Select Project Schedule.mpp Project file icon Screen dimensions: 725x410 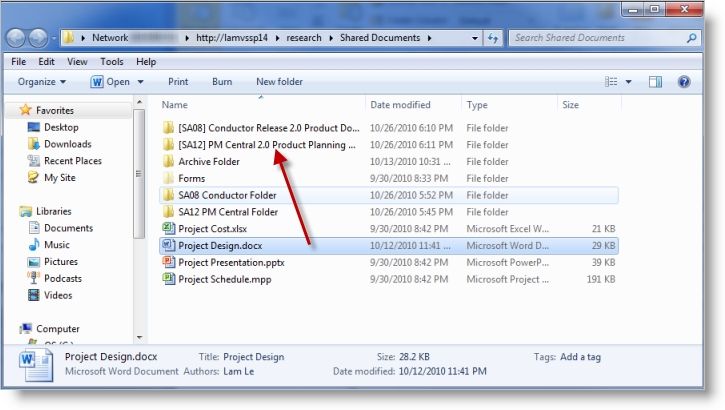click(x=168, y=279)
